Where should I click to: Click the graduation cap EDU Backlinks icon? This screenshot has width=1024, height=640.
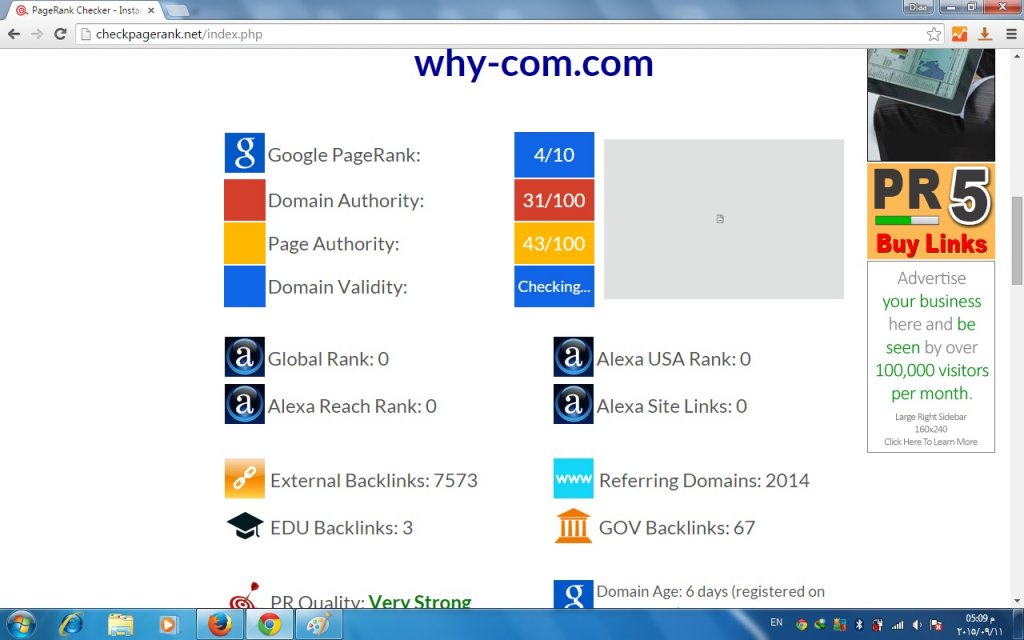pos(244,526)
